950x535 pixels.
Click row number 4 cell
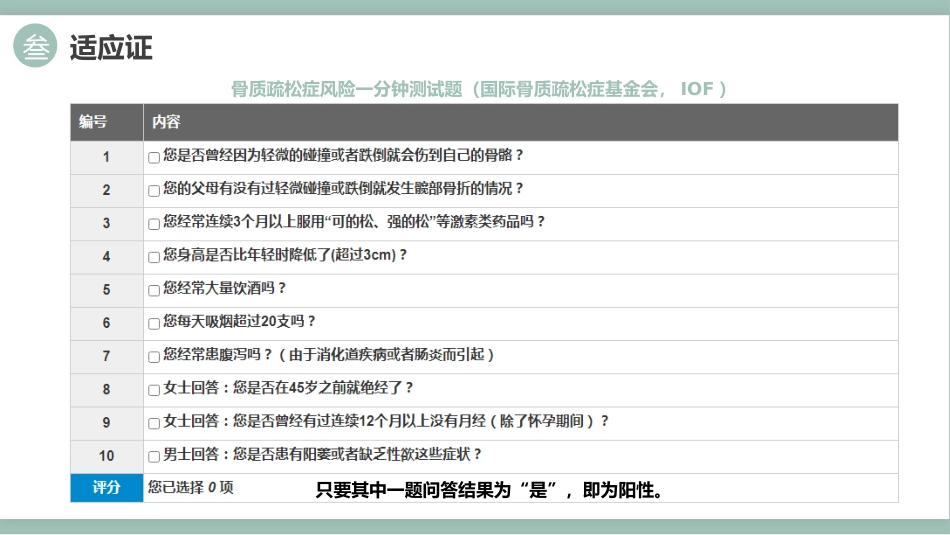(x=107, y=258)
